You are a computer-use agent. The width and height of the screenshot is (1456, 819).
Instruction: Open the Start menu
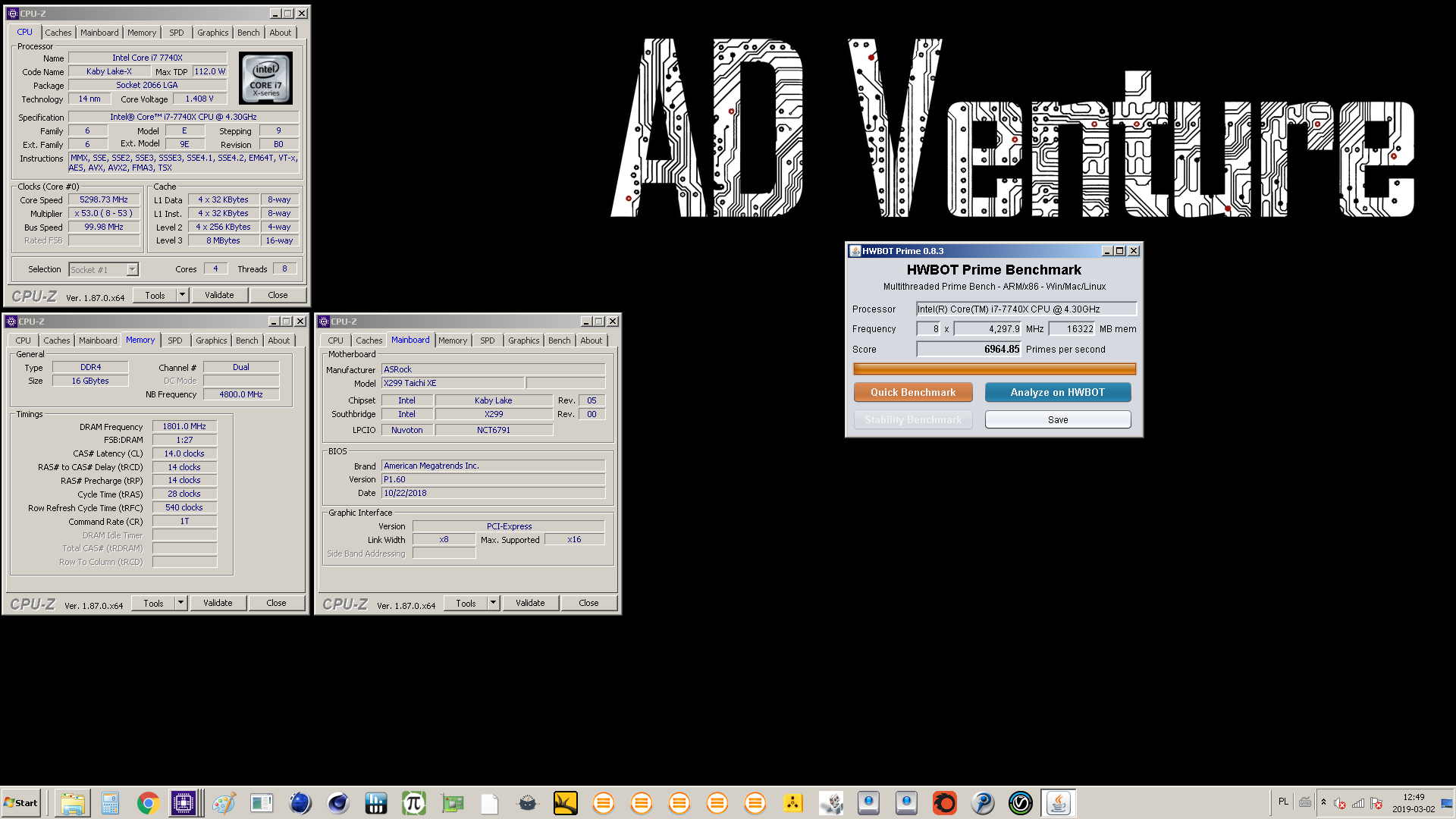point(21,803)
